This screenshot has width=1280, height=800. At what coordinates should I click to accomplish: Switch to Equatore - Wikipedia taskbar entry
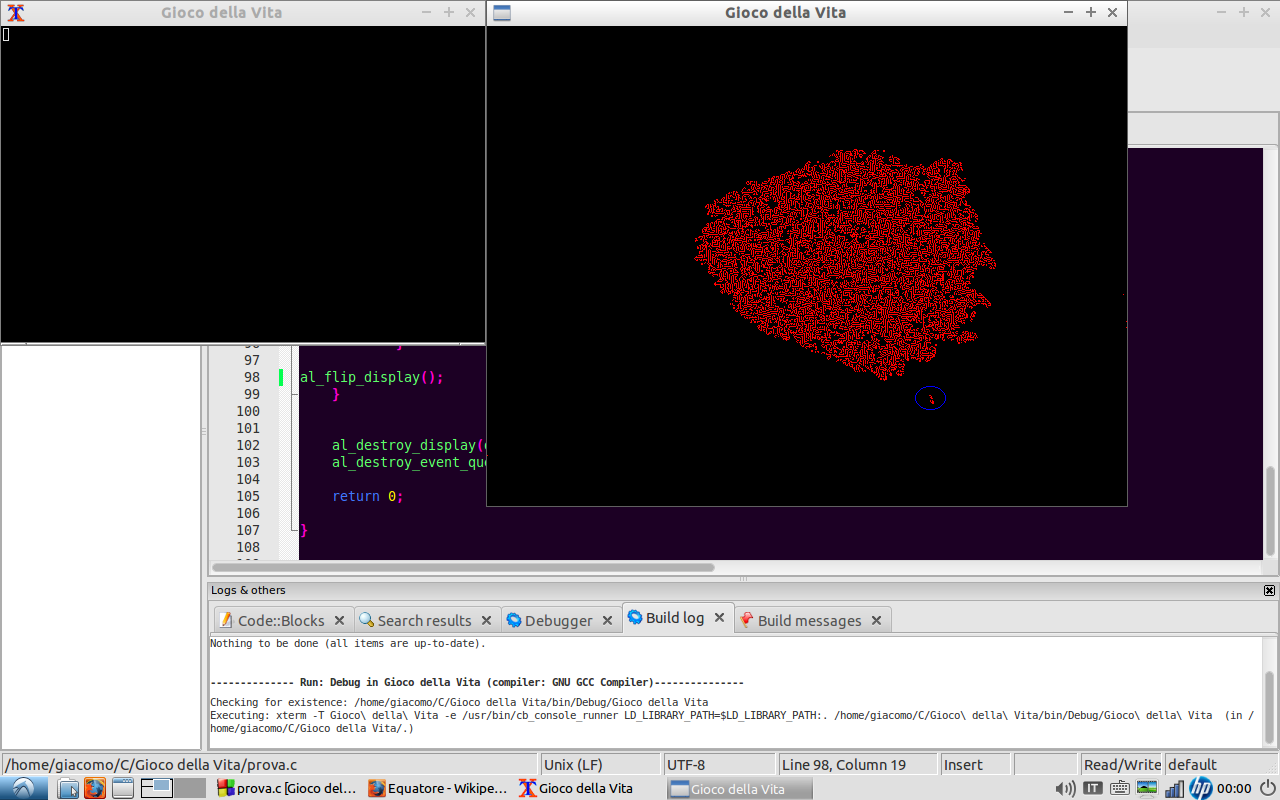(438, 789)
